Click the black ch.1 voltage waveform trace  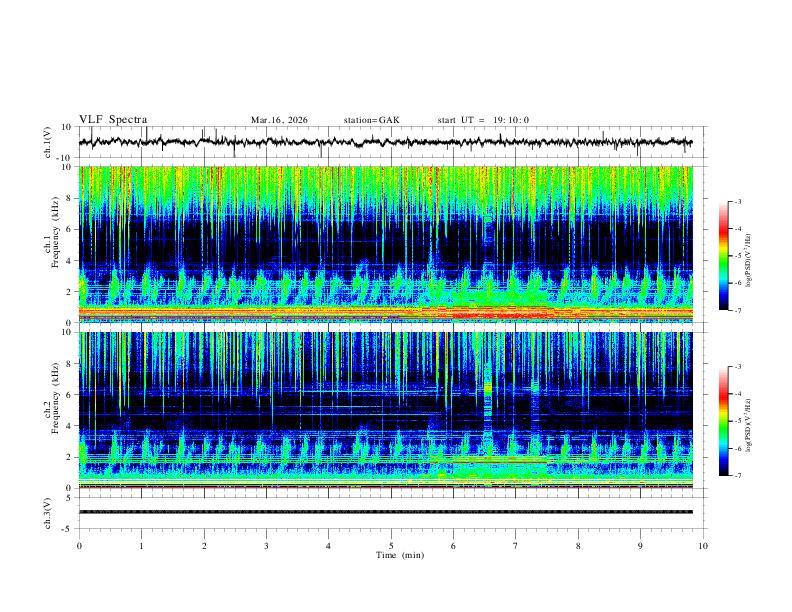(385, 142)
